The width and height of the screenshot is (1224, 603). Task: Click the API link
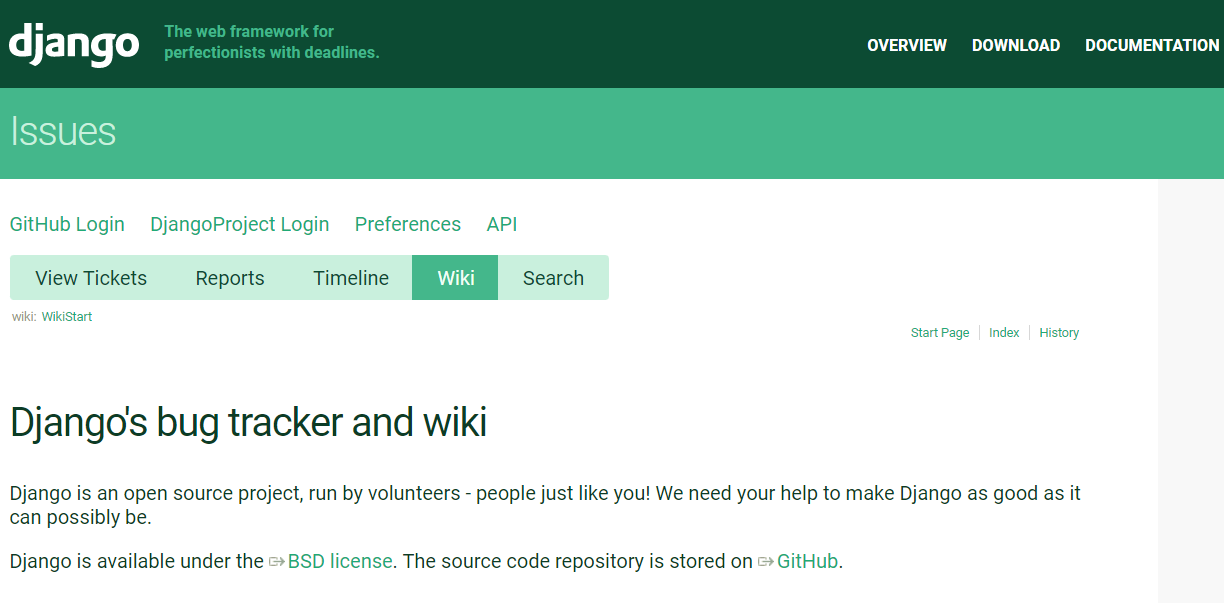click(x=501, y=224)
